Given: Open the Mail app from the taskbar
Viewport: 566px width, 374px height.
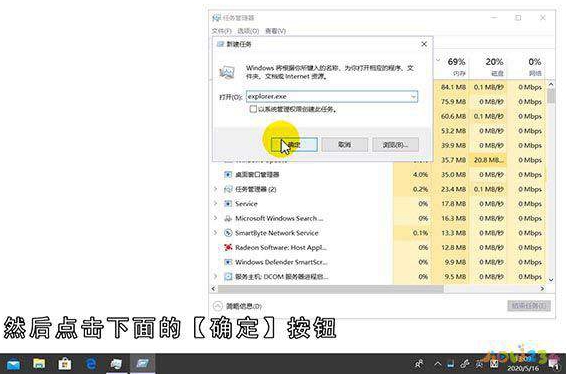Looking at the screenshot, I should tap(14, 364).
